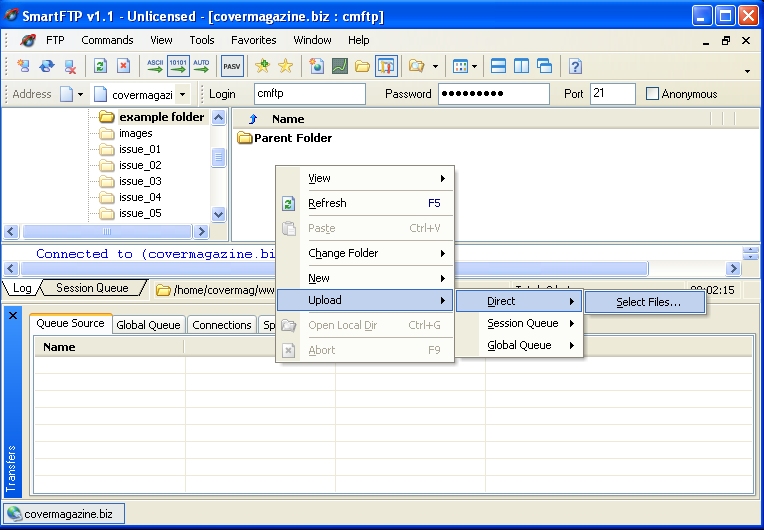Switch to the Connections tab
The width and height of the screenshot is (764, 530).
(x=222, y=325)
